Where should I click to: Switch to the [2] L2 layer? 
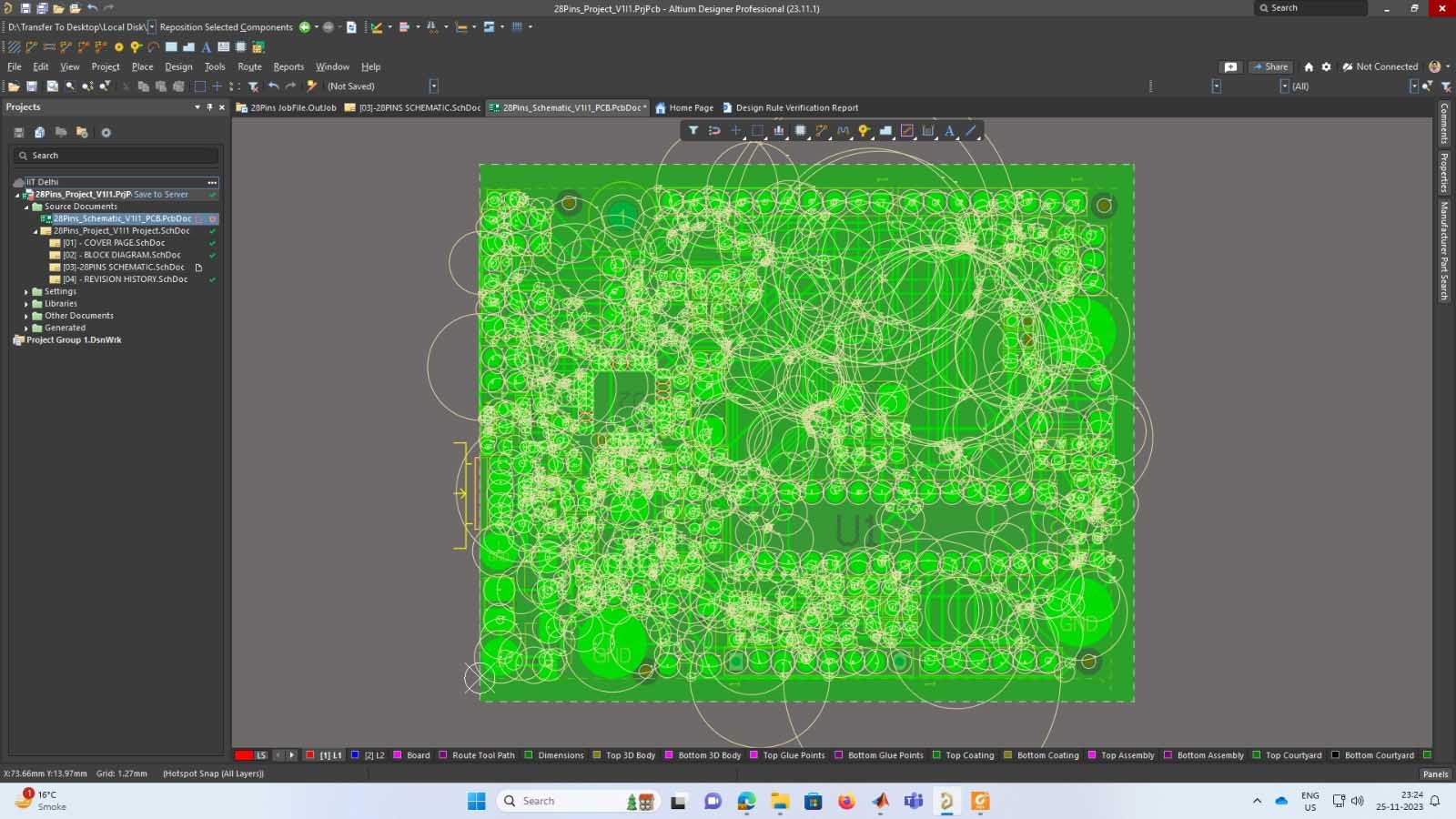click(374, 755)
